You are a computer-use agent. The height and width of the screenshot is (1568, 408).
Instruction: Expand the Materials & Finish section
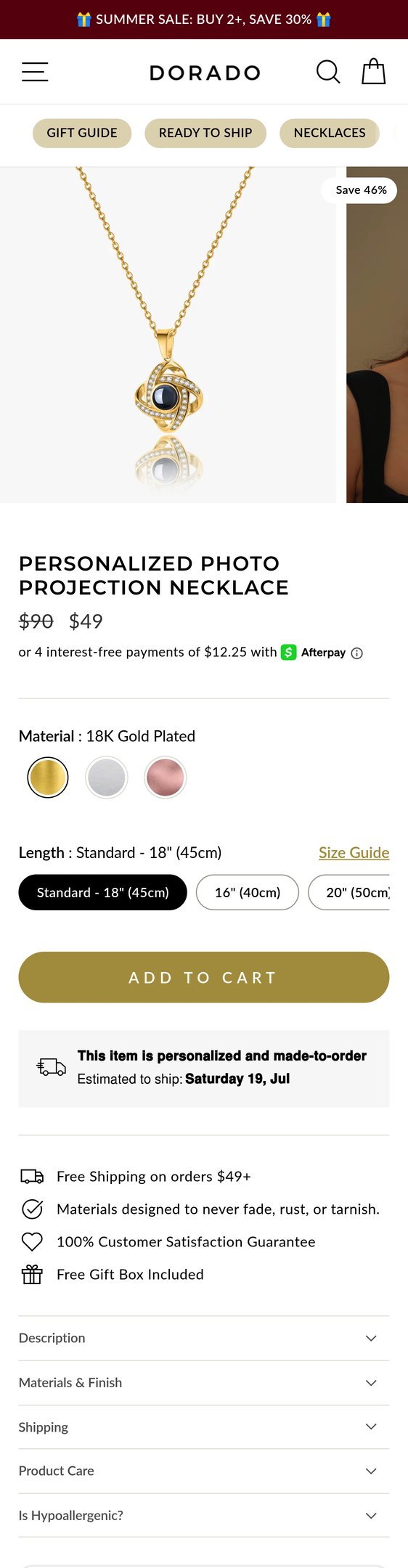pos(204,1383)
